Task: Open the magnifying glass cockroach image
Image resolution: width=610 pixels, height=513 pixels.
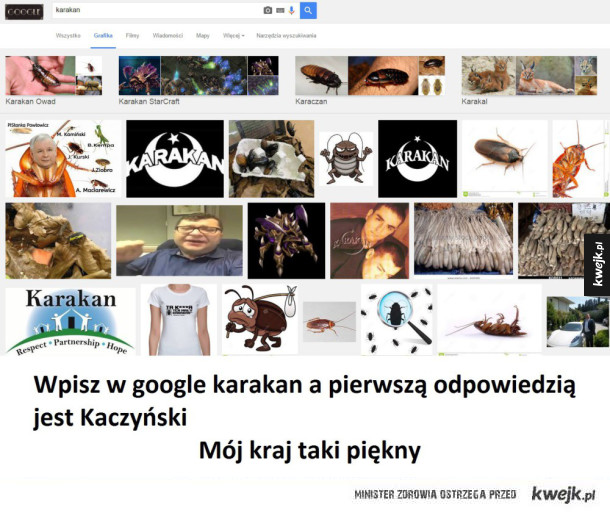Action: 396,320
